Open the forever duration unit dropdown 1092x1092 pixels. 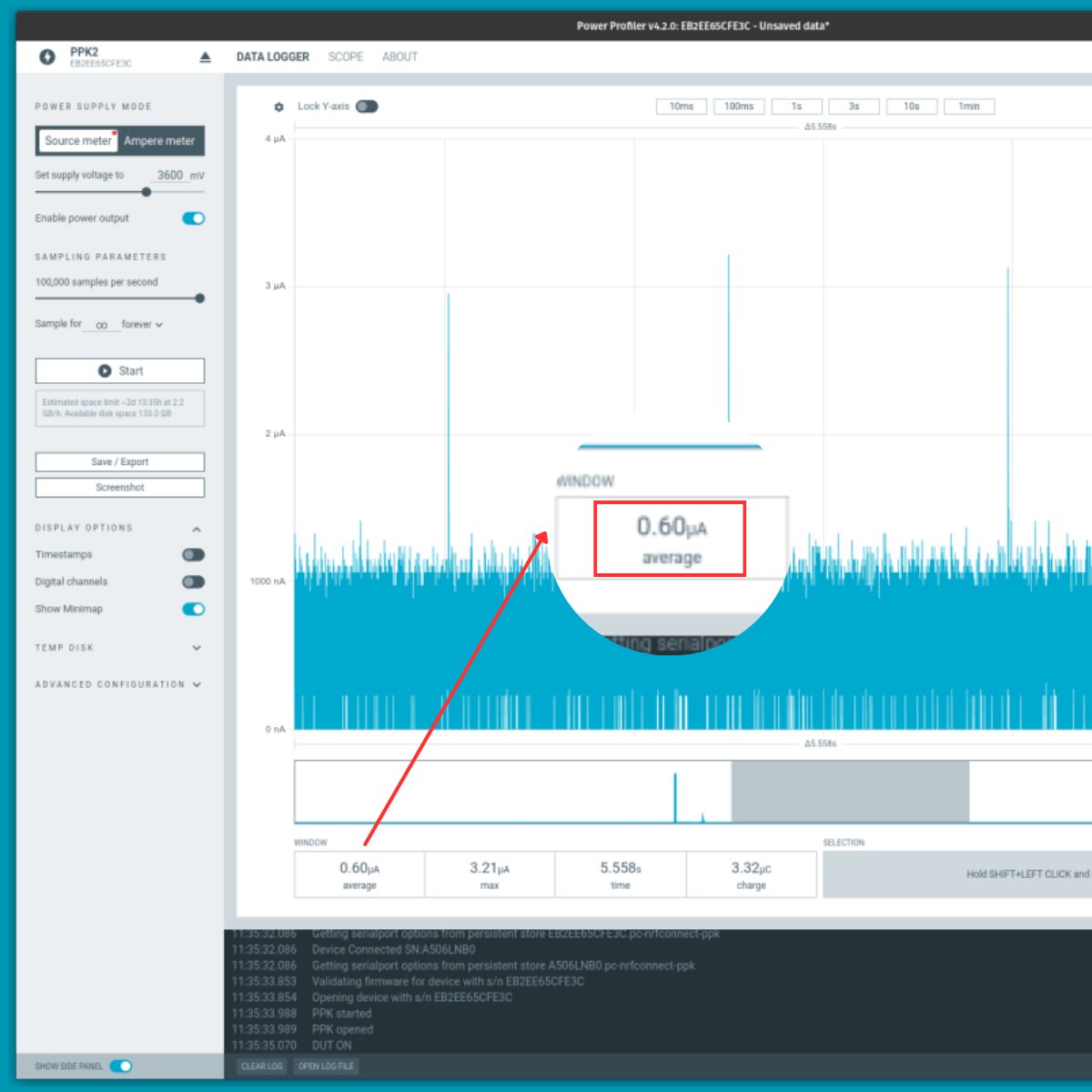[x=142, y=324]
